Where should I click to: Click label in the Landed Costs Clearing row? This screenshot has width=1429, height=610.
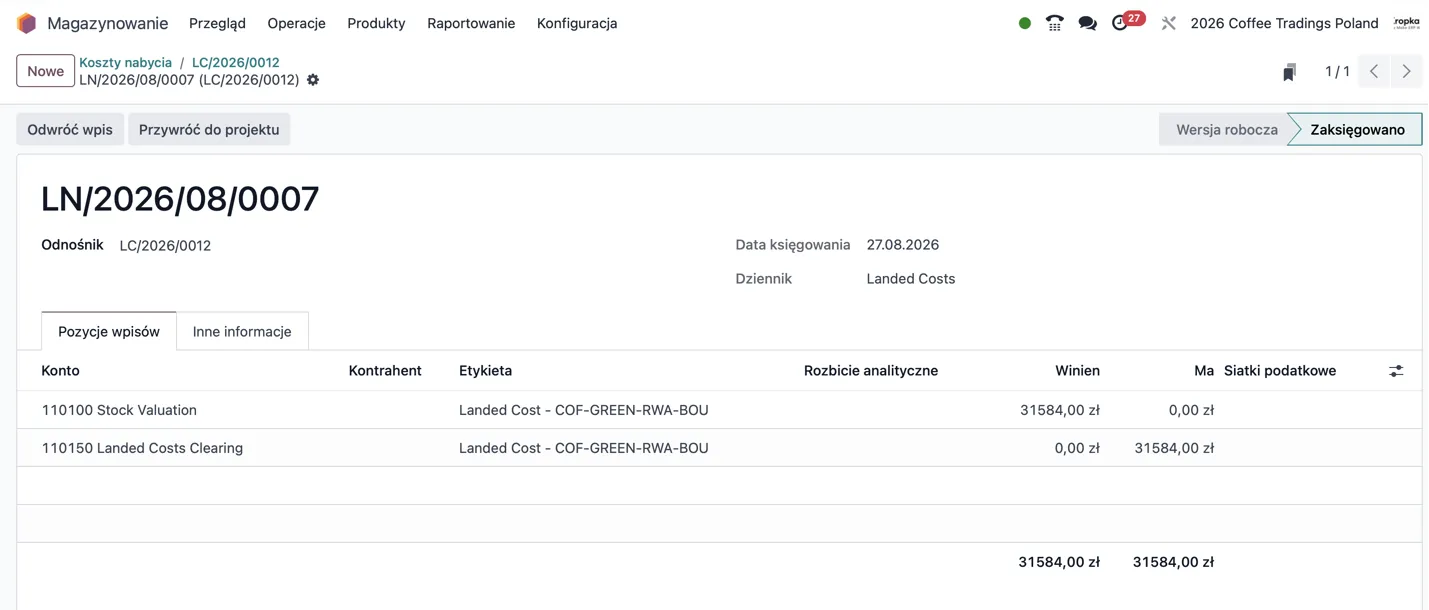(583, 448)
